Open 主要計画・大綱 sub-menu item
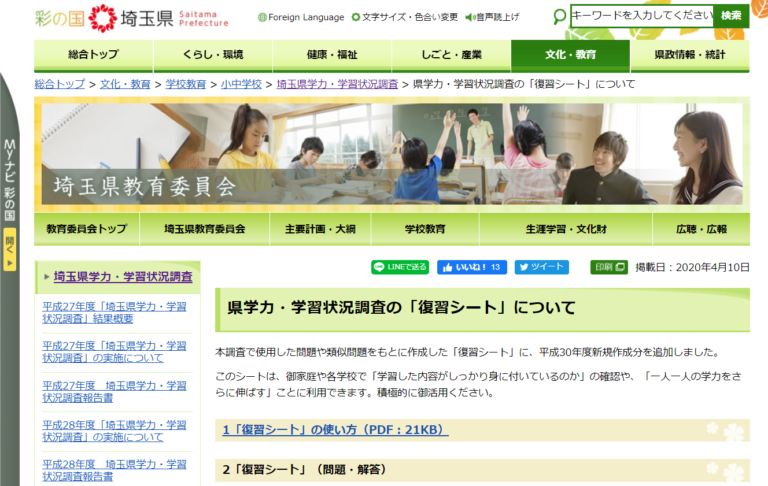 point(320,229)
